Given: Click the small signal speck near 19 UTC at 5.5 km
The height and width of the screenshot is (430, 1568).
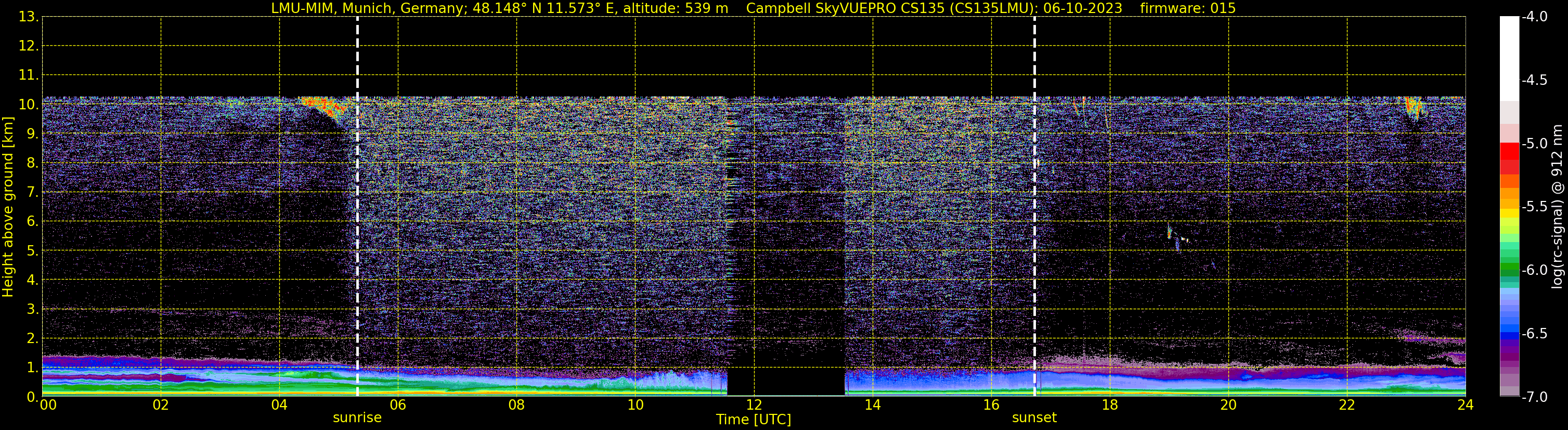Looking at the screenshot, I should (x=1169, y=232).
